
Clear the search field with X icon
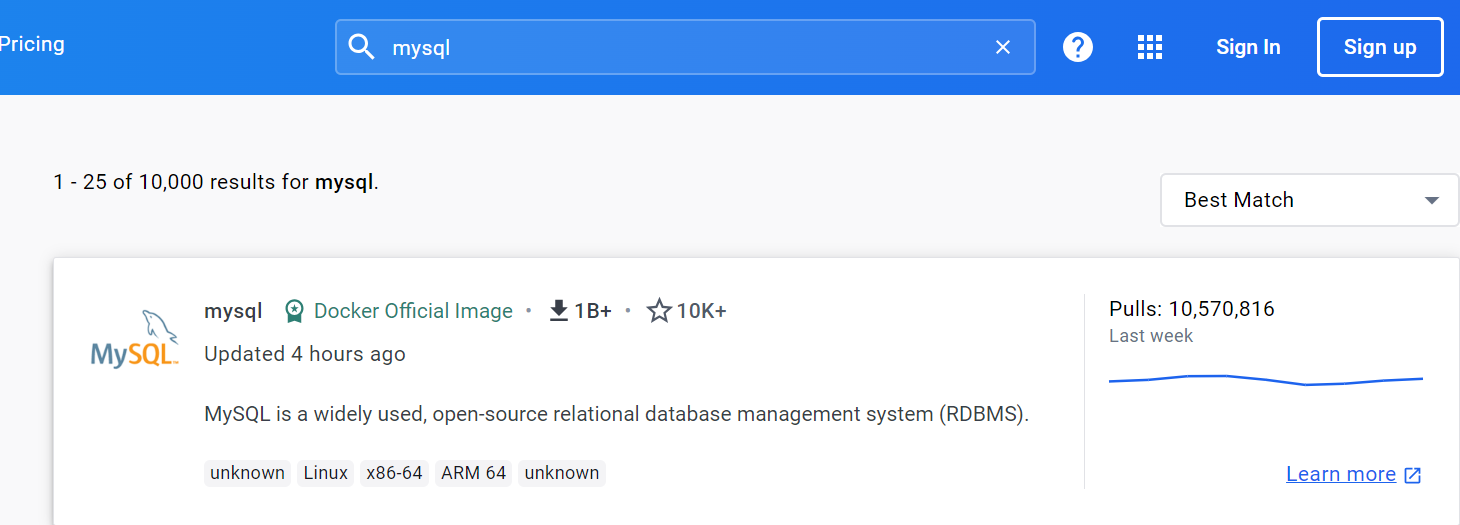[x=1003, y=47]
